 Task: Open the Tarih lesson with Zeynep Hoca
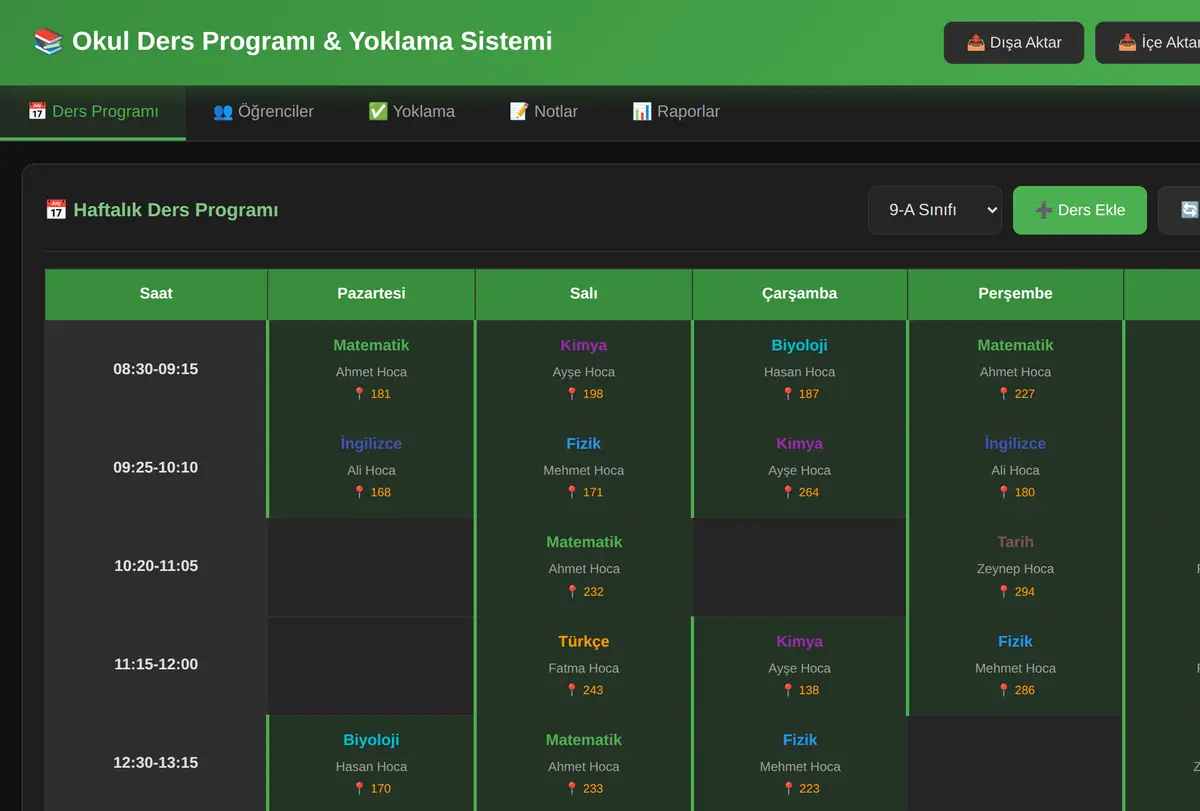click(x=1015, y=566)
